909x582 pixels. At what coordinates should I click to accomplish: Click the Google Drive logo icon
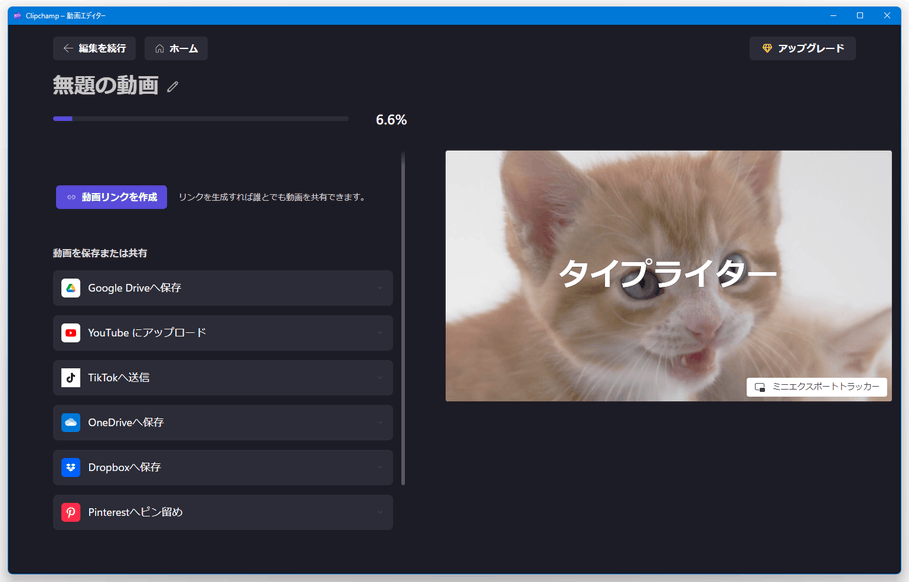pyautogui.click(x=71, y=288)
